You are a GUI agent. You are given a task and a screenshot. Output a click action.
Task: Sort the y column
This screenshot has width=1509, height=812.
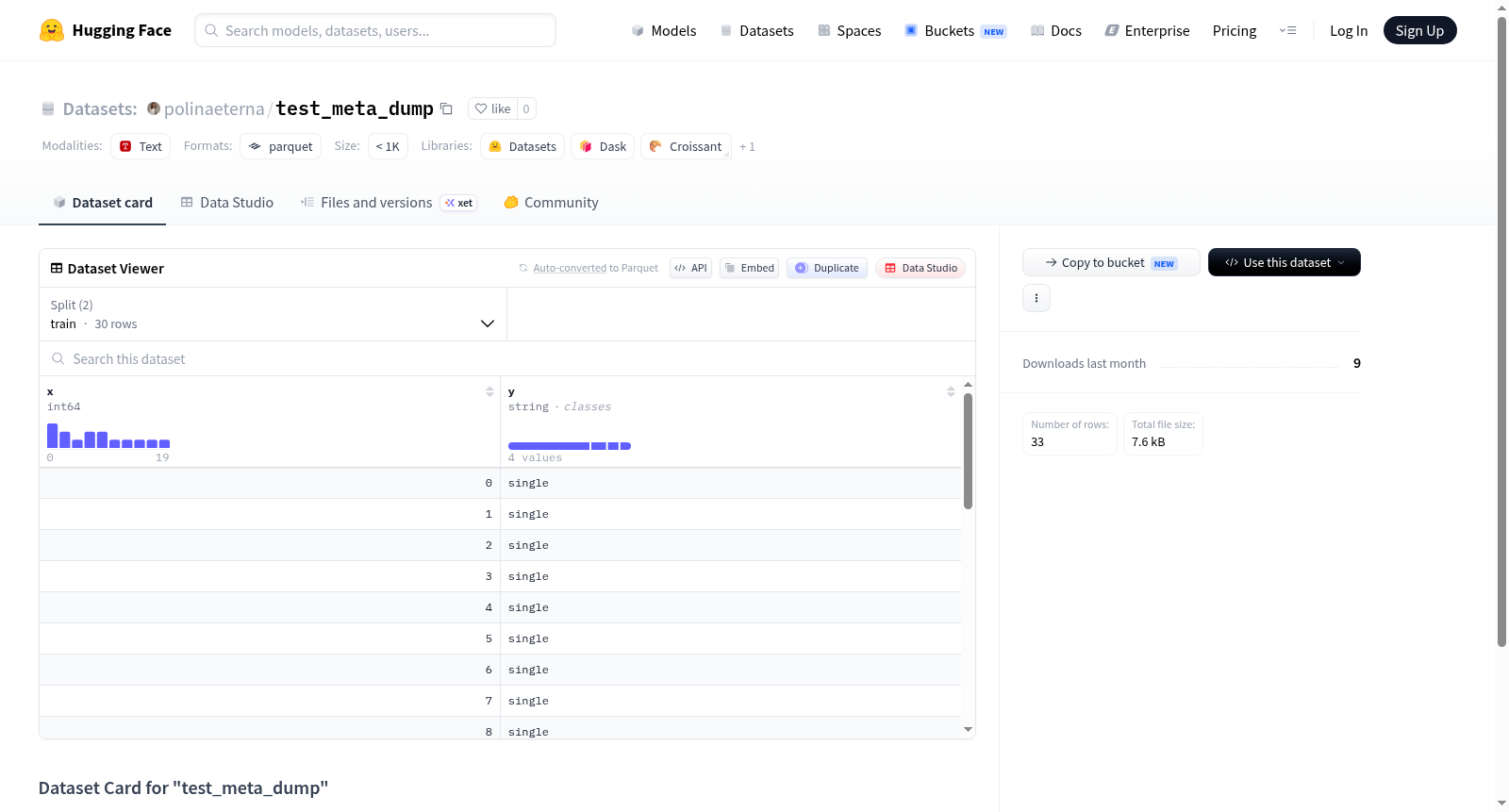click(x=951, y=391)
